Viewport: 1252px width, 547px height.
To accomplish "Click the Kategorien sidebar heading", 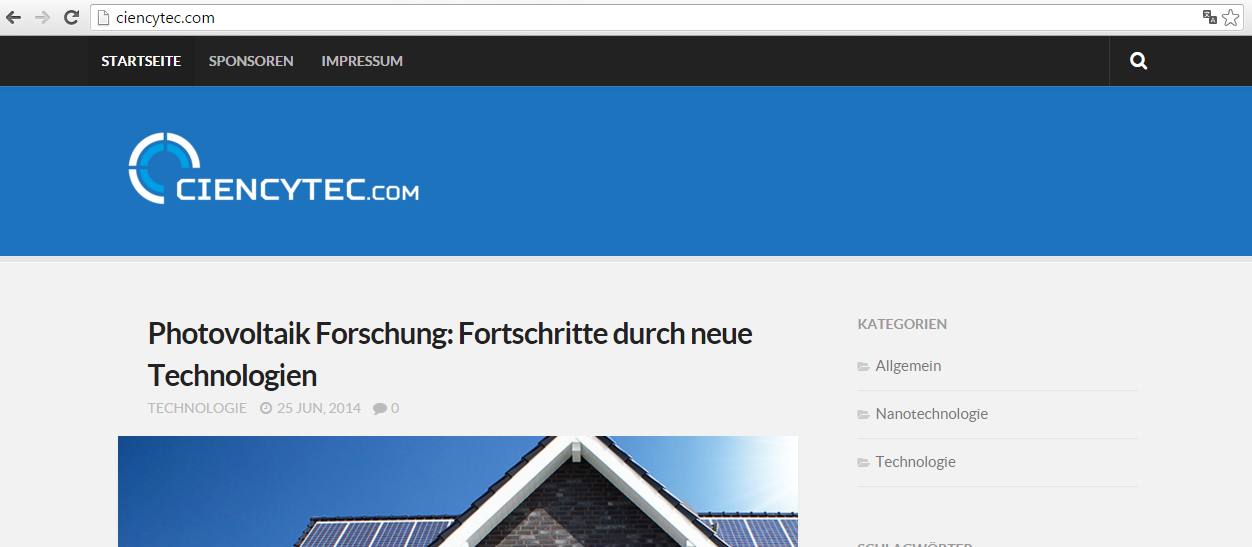I will (902, 324).
